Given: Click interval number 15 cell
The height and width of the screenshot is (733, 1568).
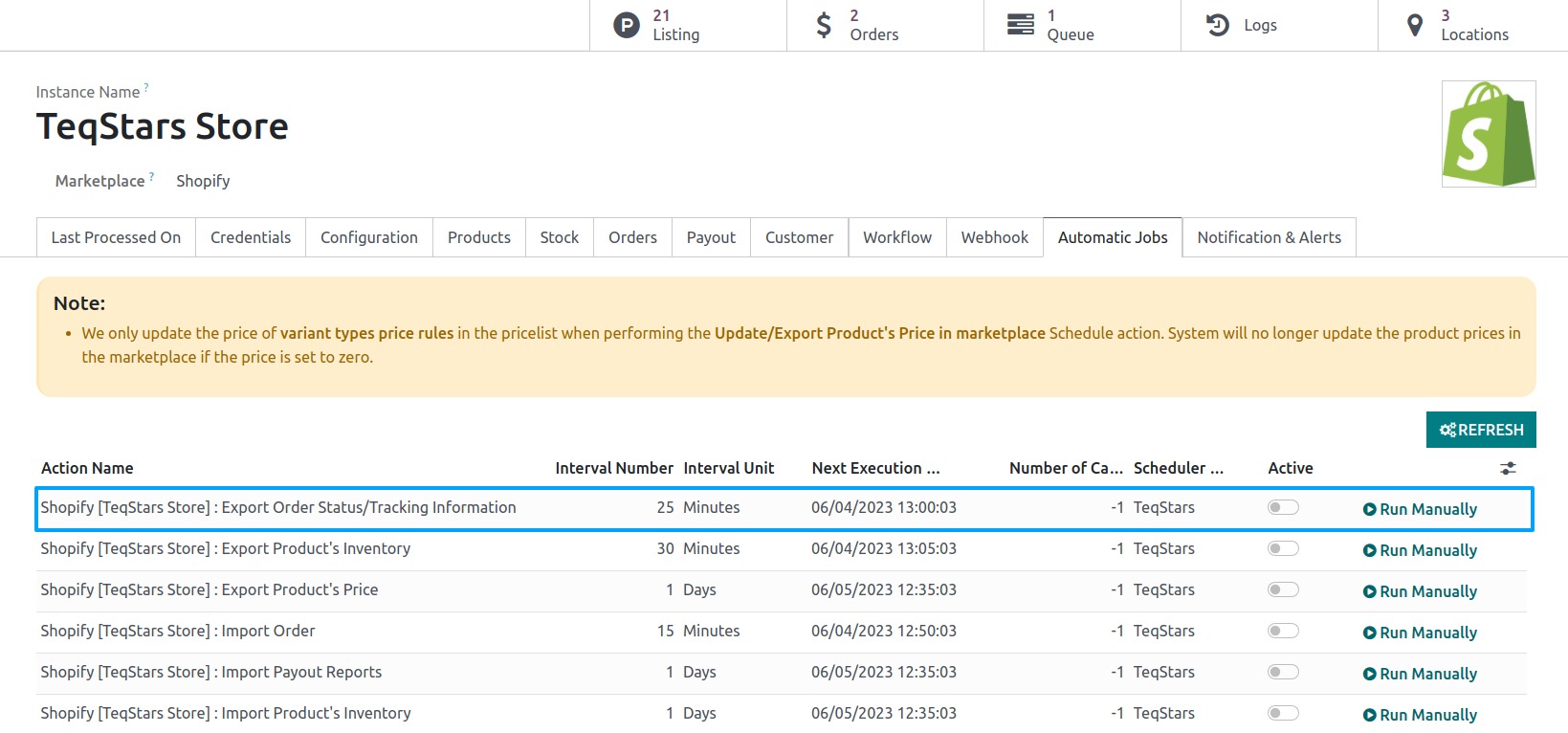Looking at the screenshot, I should [665, 631].
